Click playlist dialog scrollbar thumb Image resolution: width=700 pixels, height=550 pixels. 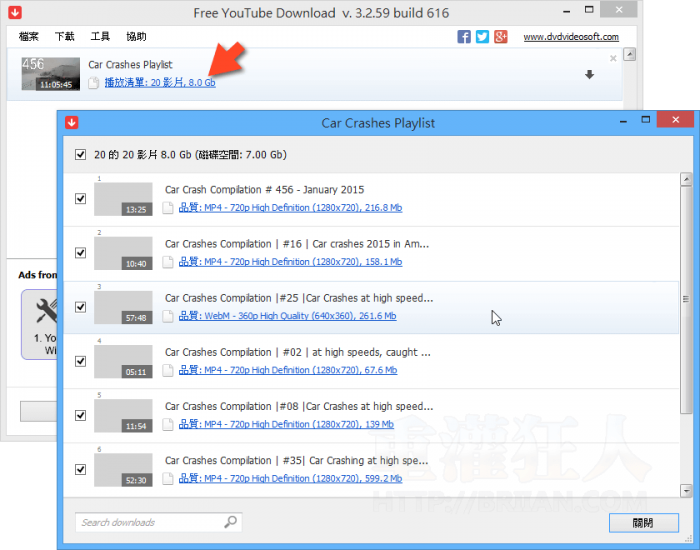click(x=686, y=300)
